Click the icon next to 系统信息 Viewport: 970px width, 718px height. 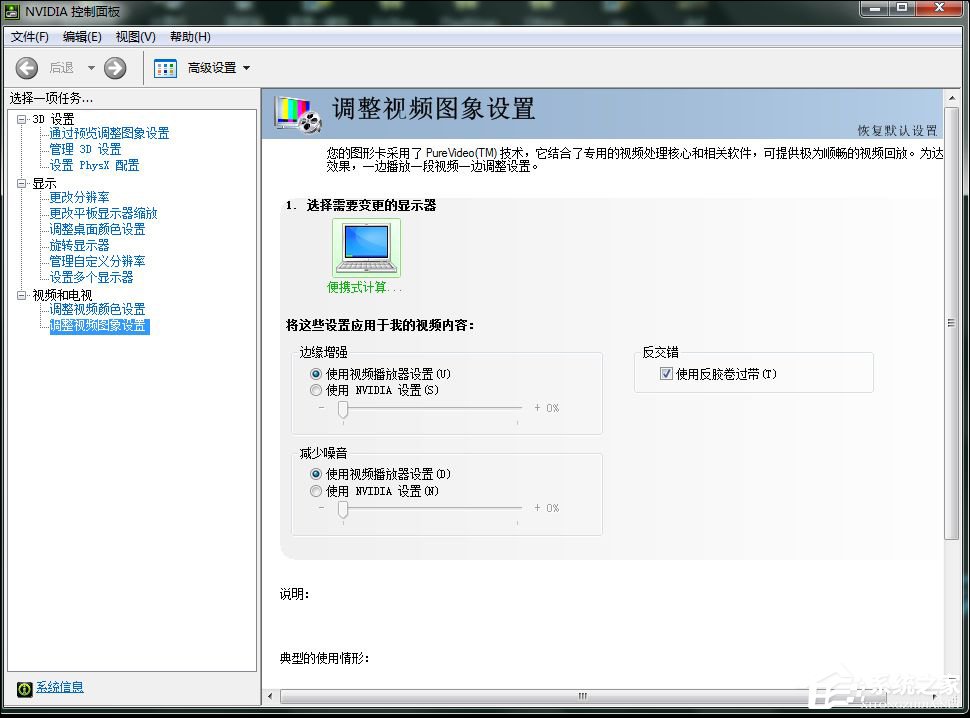[22, 687]
